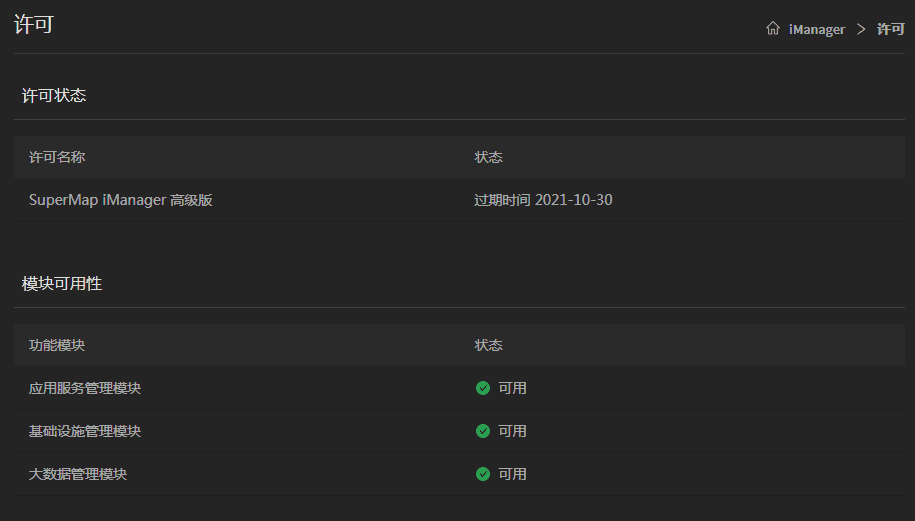This screenshot has height=521, width=915.
Task: Click green check icon for 基础设施管理模块
Action: [x=483, y=431]
